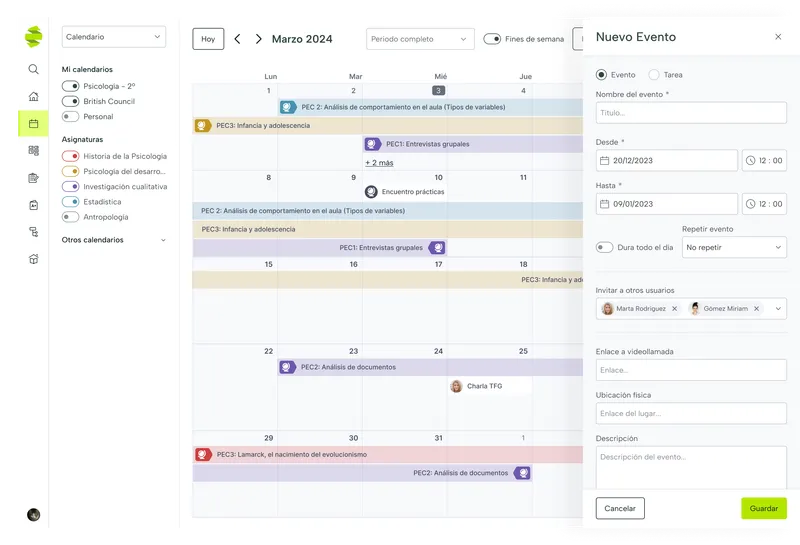Click the clock icon in Hasta time field

(x=751, y=204)
